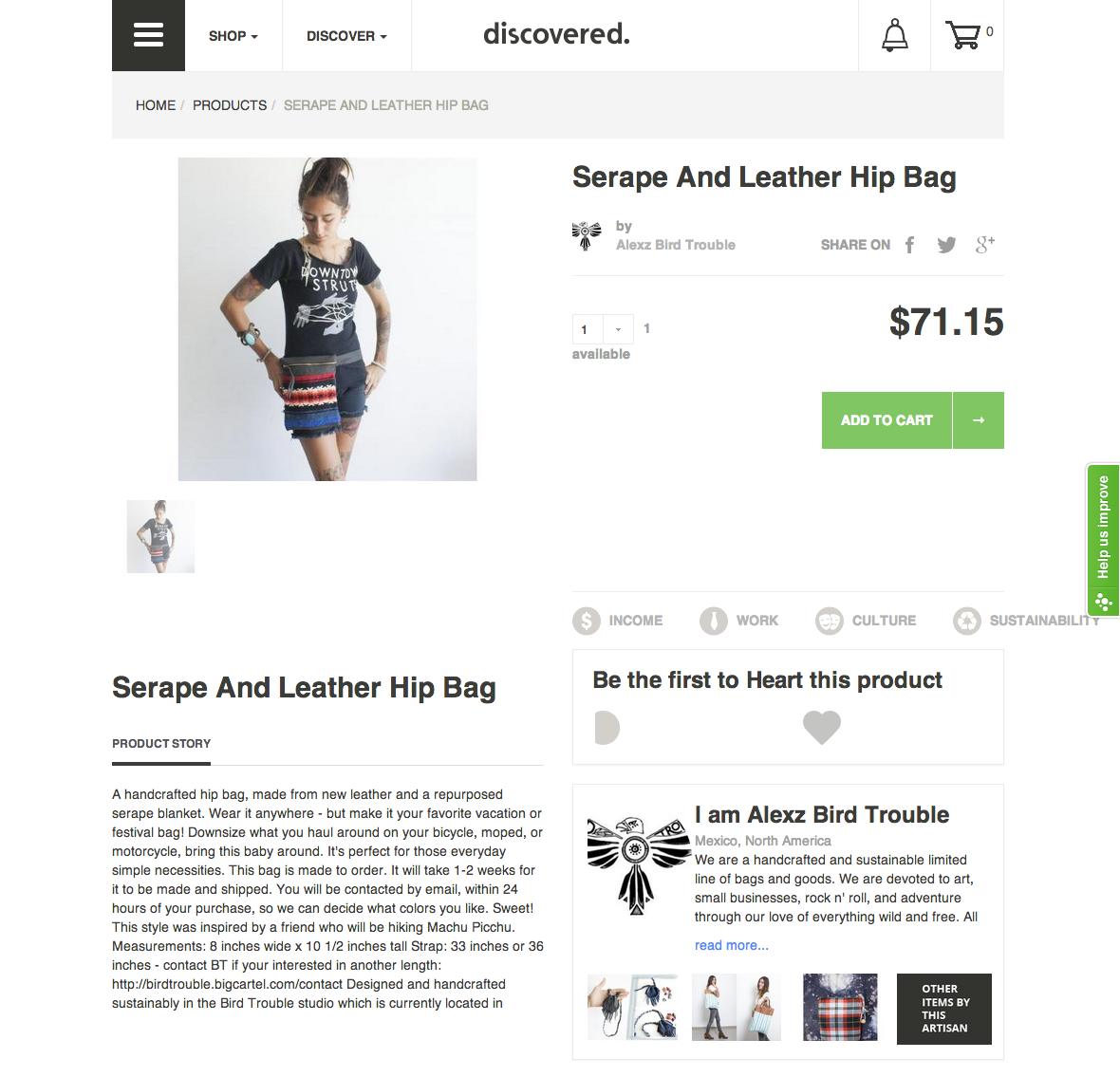Select the Work badge
The image size is (1120, 1077).
tap(738, 621)
